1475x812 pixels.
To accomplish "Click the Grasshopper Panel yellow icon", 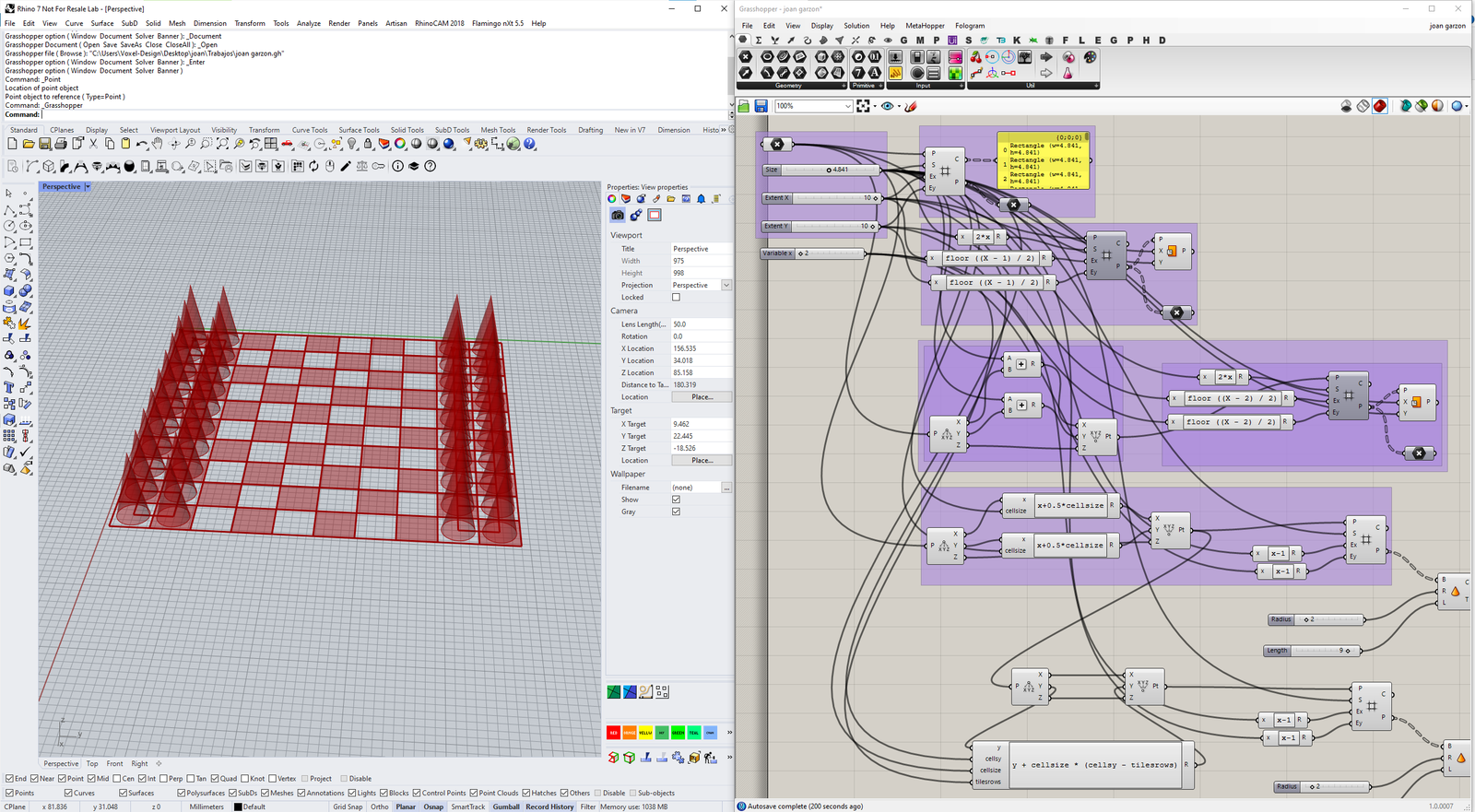I will [895, 73].
